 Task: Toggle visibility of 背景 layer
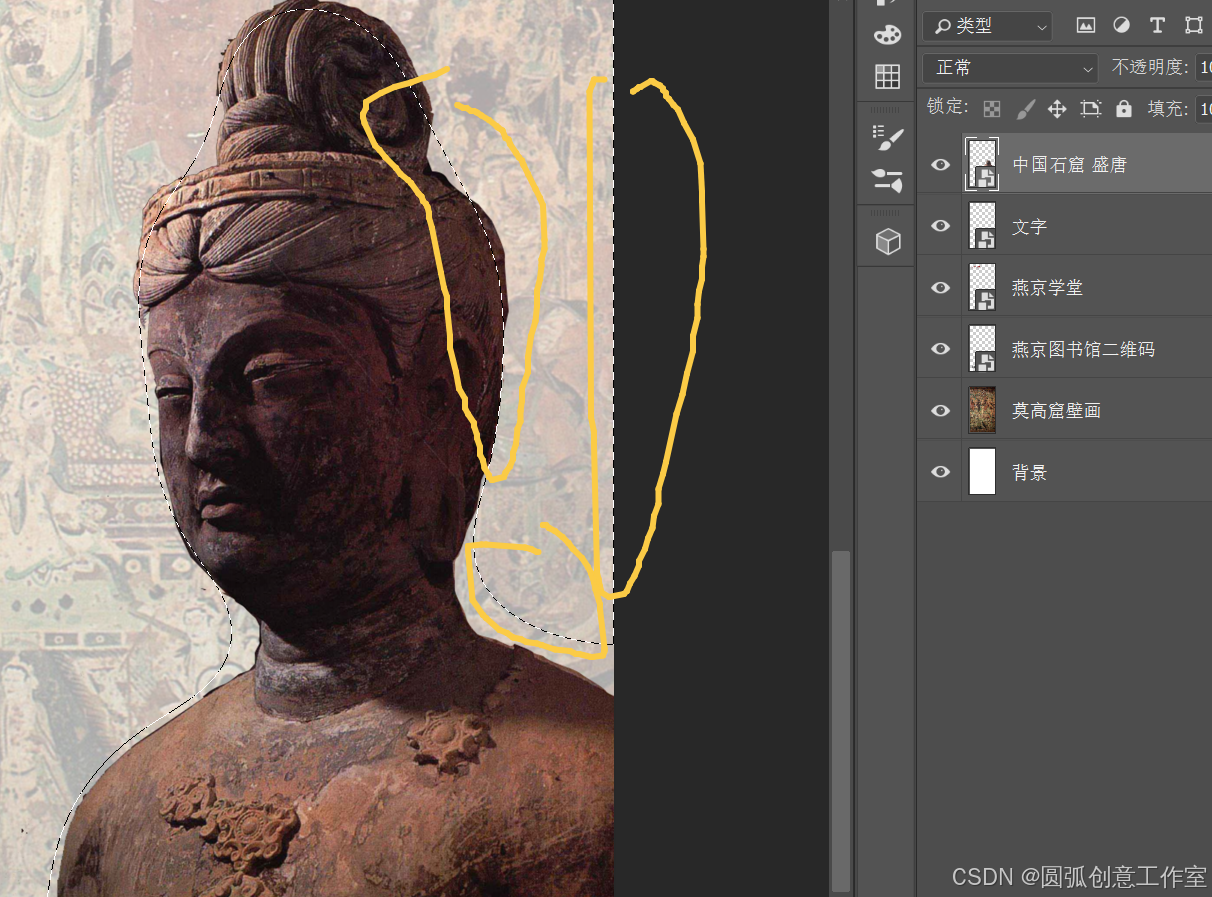[940, 472]
